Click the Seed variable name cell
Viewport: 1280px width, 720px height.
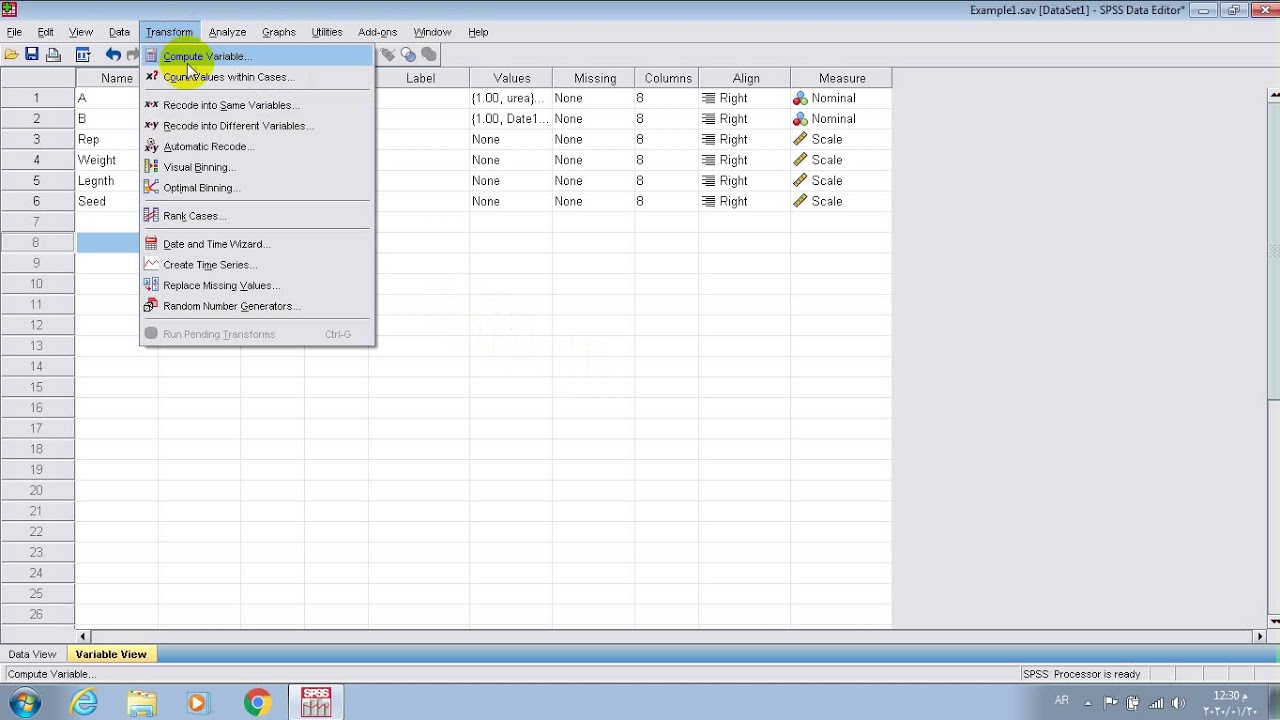(108, 201)
